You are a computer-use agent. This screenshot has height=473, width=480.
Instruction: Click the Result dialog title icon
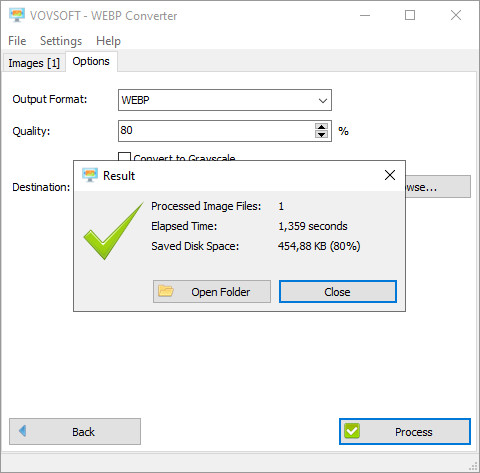point(90,175)
